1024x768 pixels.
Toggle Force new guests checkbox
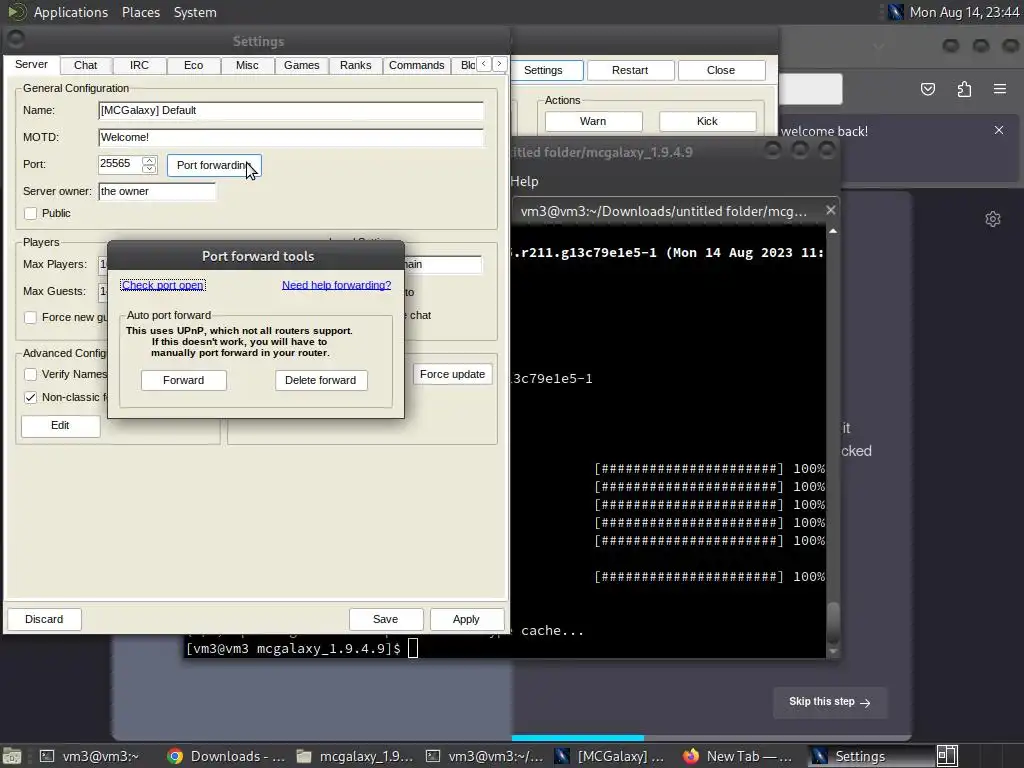coord(31,317)
